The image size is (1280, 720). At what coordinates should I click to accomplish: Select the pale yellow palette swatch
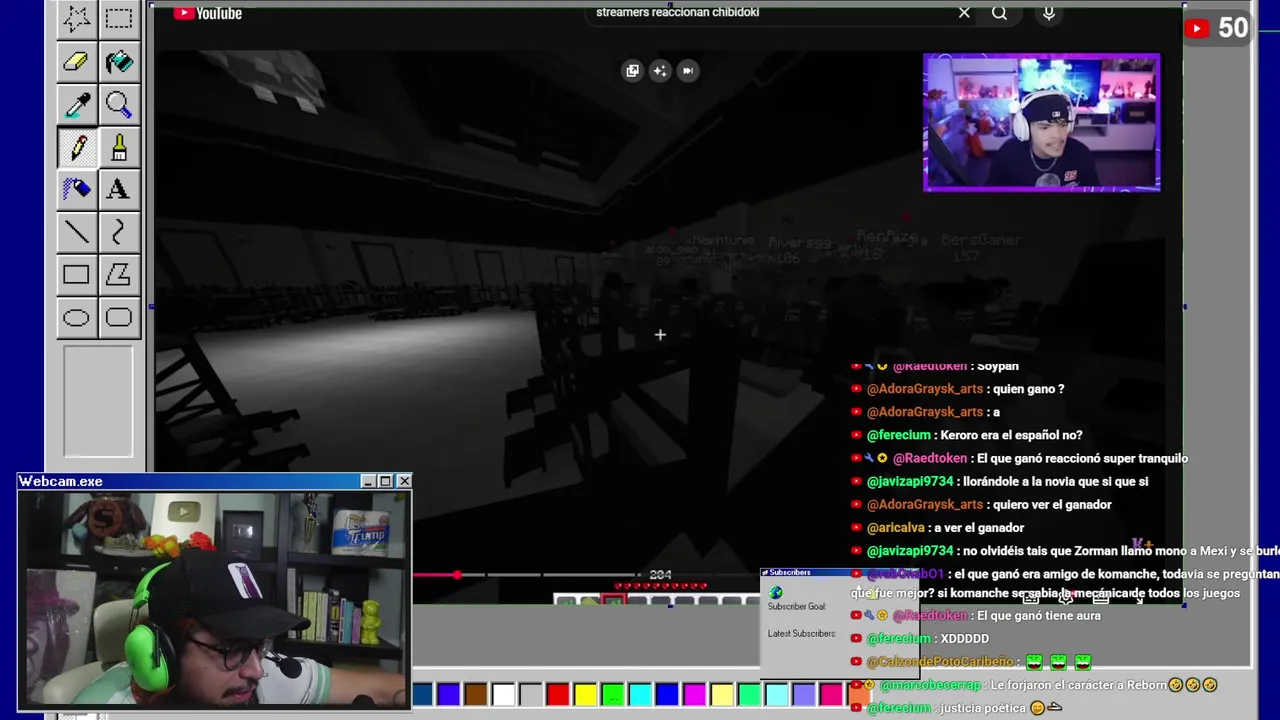coord(721,694)
